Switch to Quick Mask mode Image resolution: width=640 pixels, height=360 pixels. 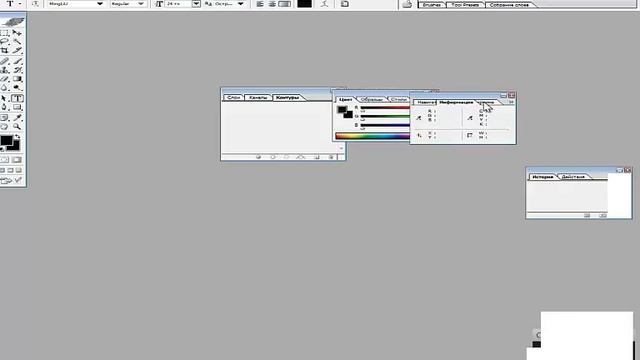click(x=17, y=160)
